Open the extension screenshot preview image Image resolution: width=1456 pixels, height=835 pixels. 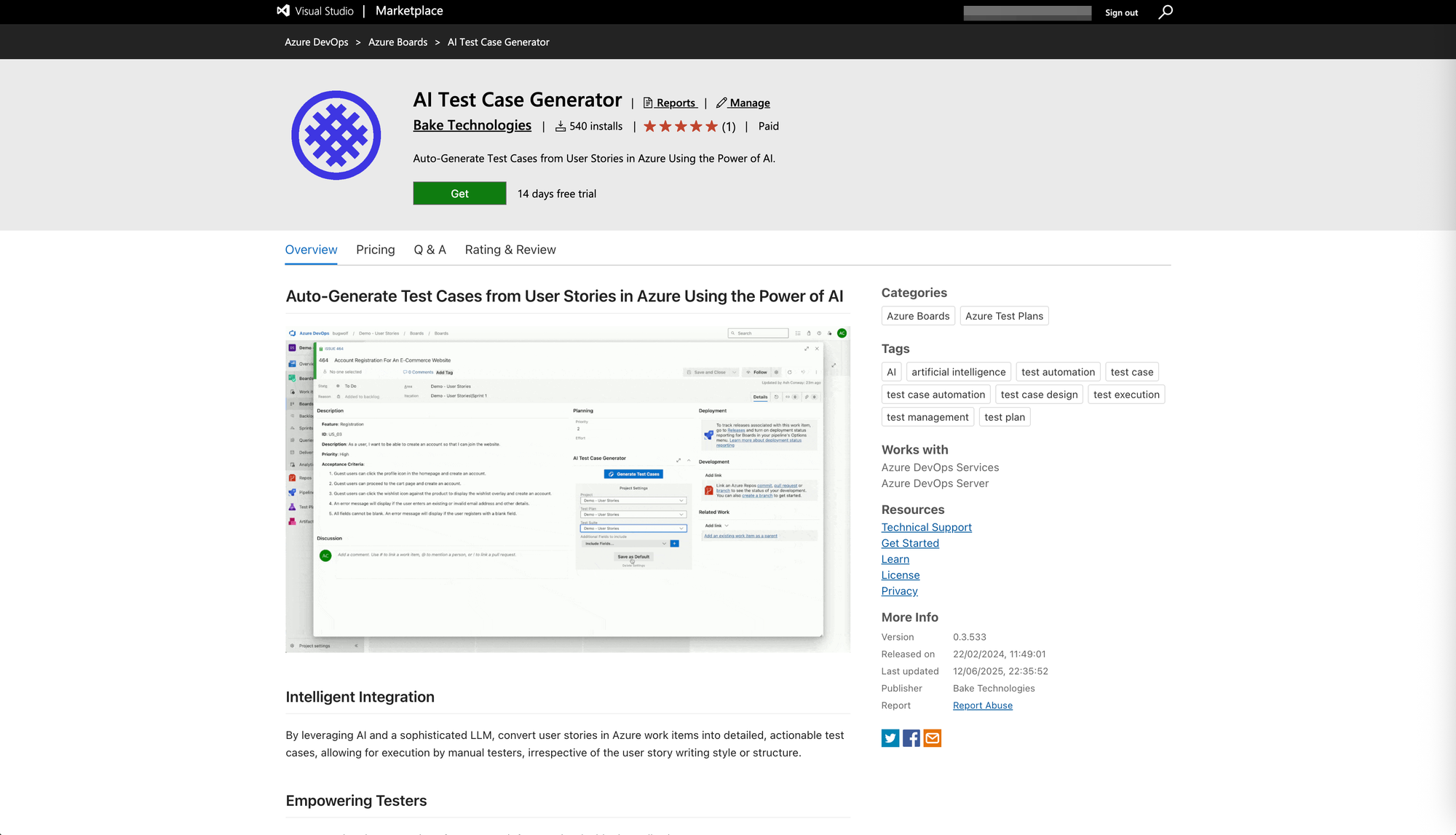(567, 489)
